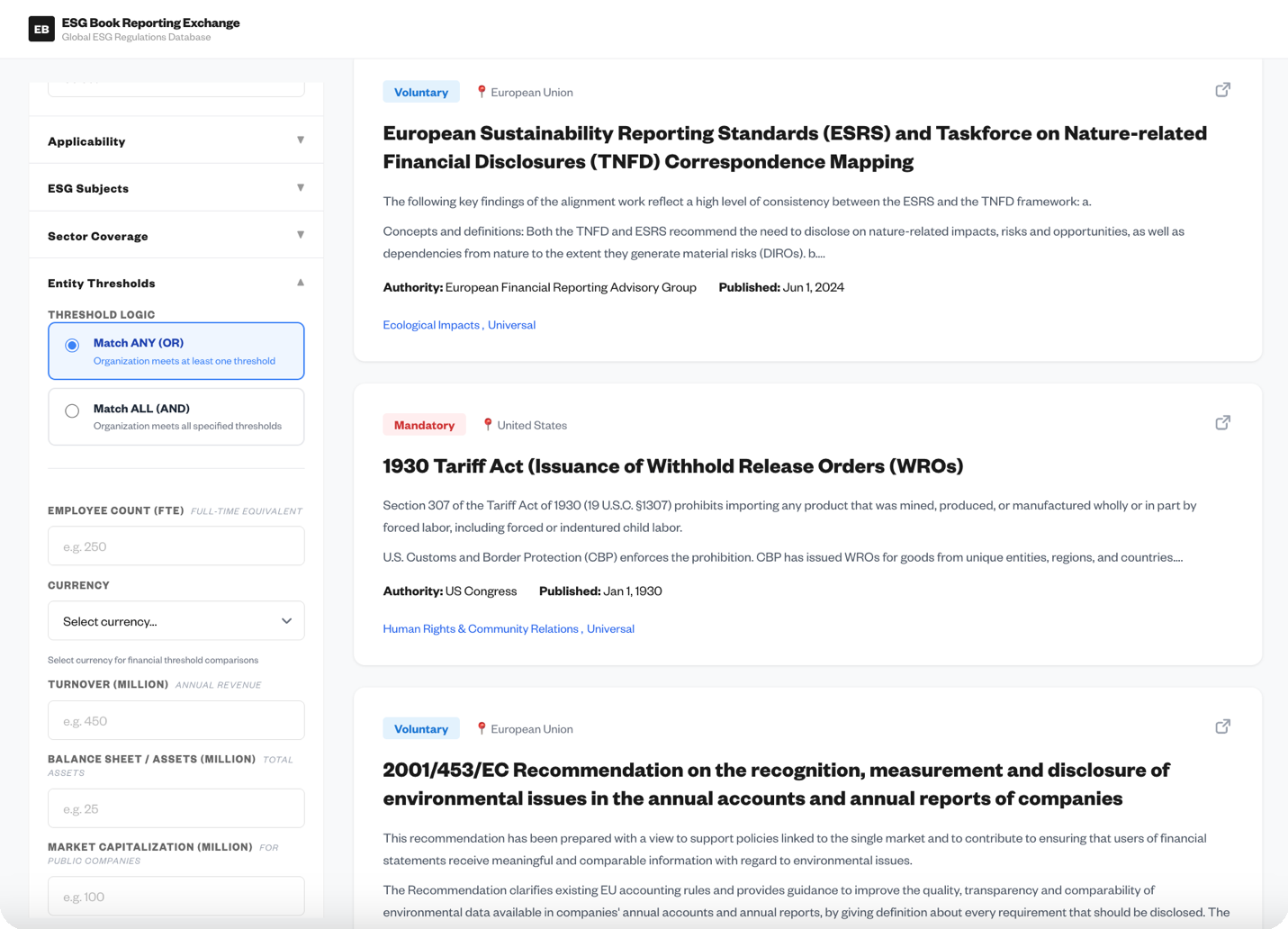Image resolution: width=1288 pixels, height=929 pixels.
Task: Click the Voluntary badge on the ESRS card
Action: pos(421,91)
